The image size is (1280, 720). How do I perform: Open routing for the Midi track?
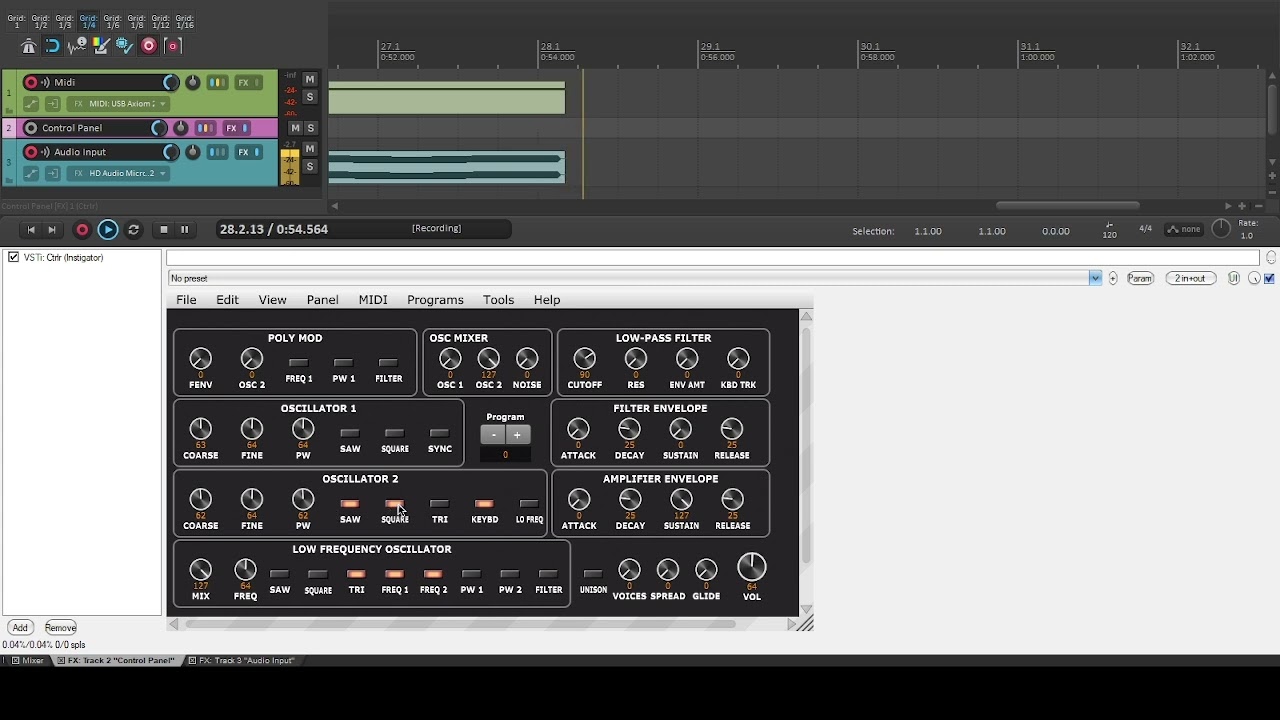tap(217, 83)
